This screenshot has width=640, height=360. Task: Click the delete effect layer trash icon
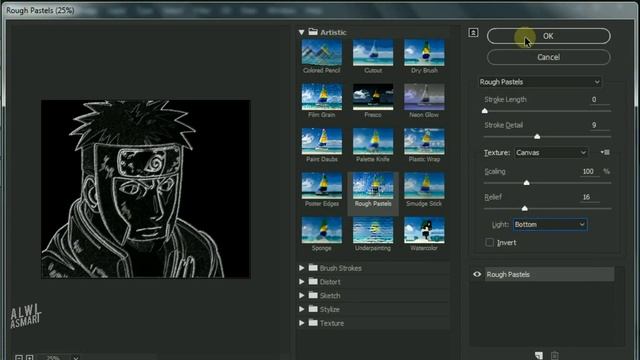tap(554, 356)
